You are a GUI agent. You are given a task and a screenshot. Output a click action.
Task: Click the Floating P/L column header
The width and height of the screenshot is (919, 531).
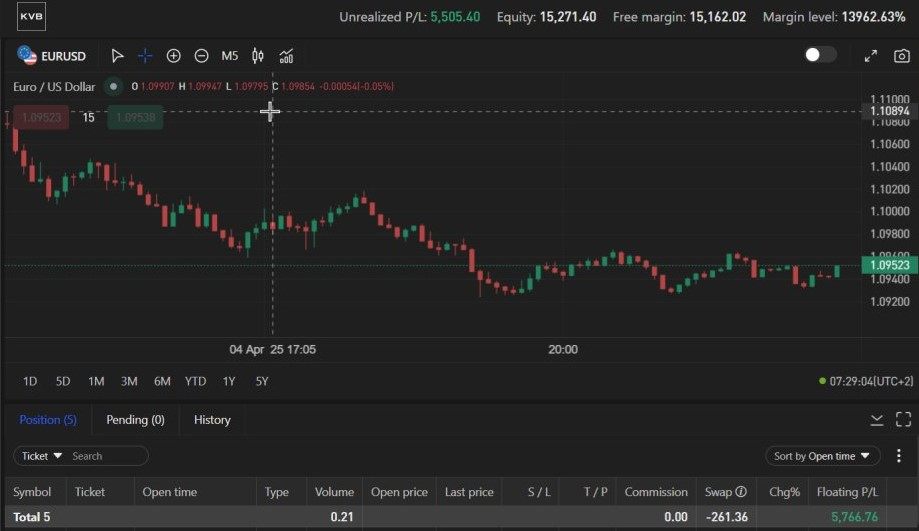847,492
